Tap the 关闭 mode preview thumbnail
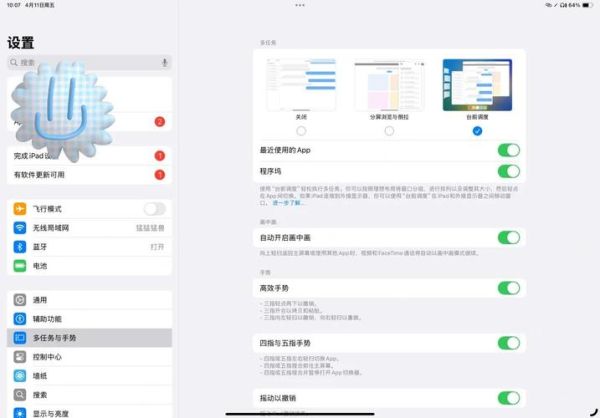 point(301,85)
